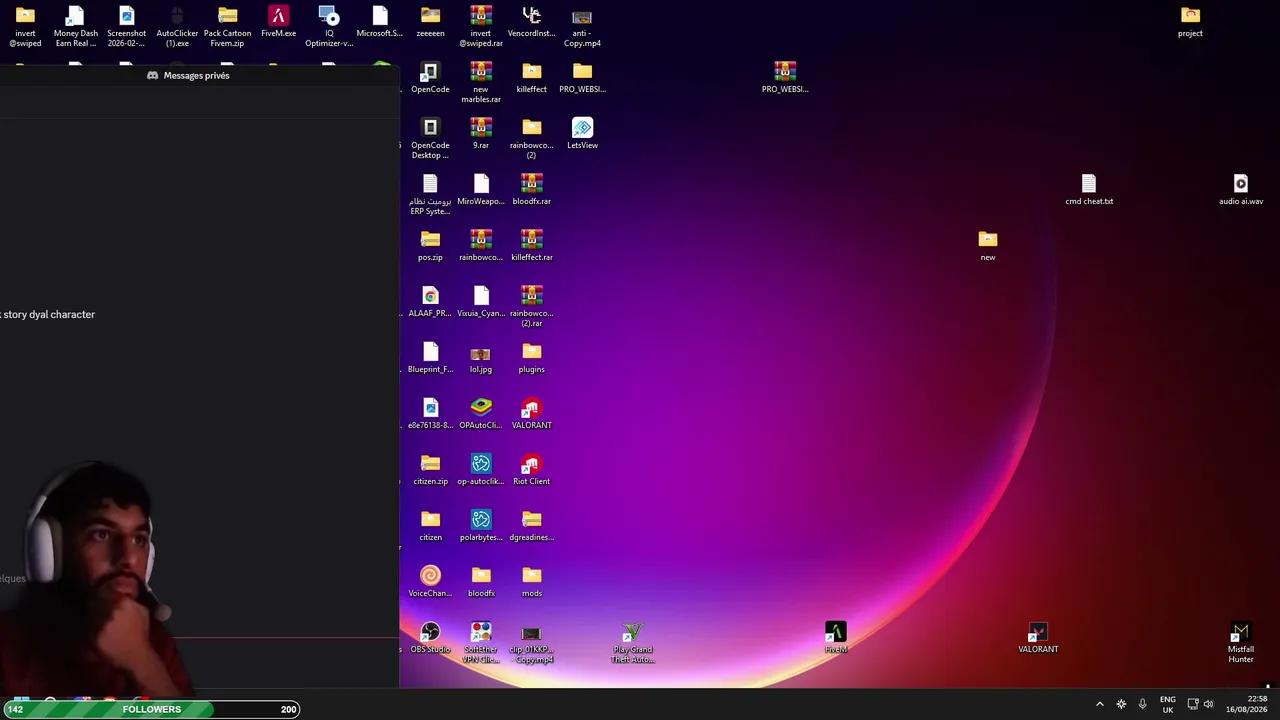Viewport: 1280px width, 720px height.
Task: Select the MiroWeapo... file icon
Action: pyautogui.click(x=481, y=190)
